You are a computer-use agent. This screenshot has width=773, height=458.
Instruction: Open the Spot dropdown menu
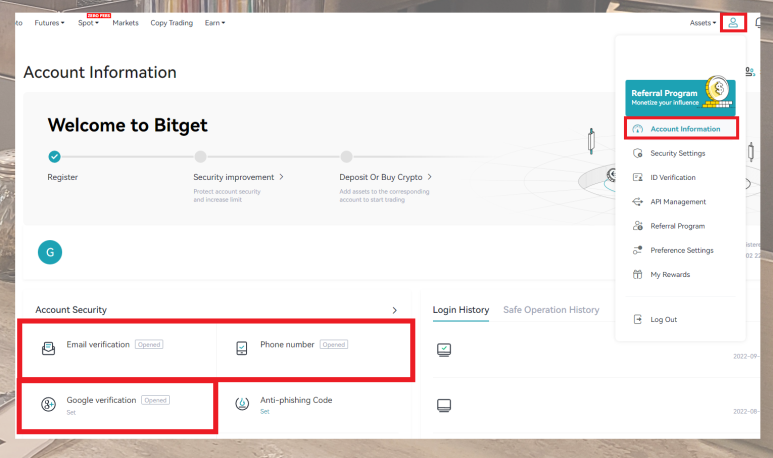pos(88,23)
